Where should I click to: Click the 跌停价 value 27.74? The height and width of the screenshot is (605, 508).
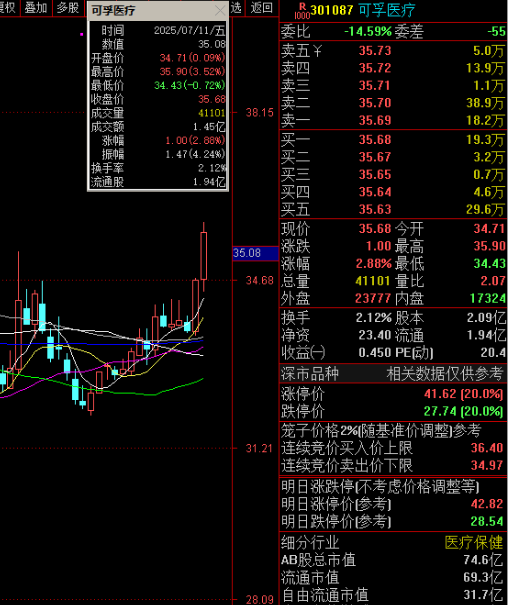[440, 411]
